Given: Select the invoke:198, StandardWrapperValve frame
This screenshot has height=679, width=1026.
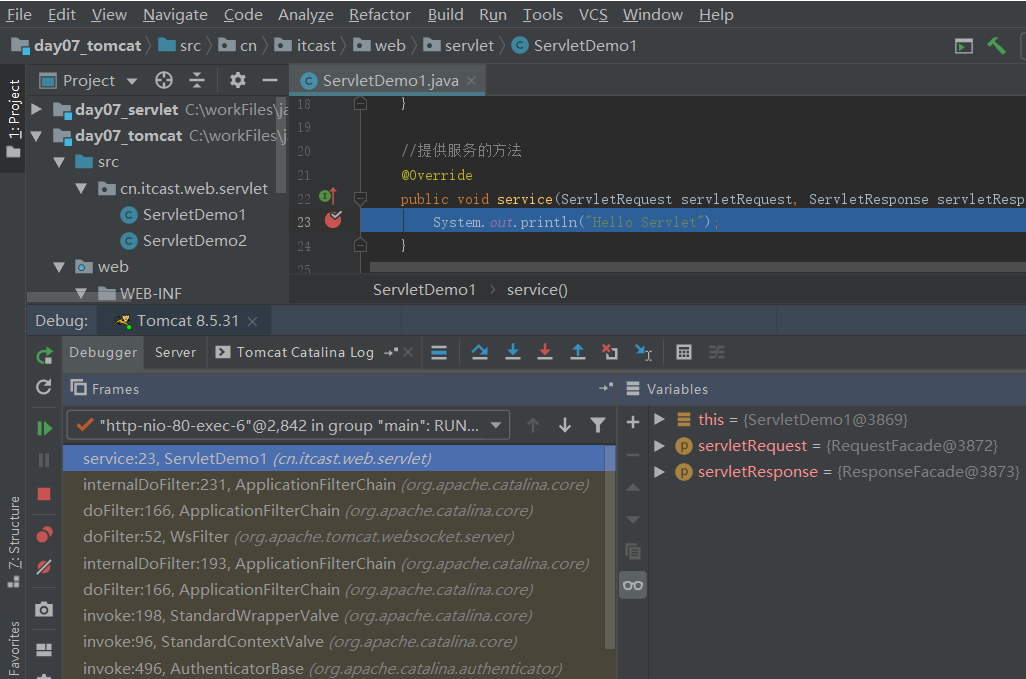Looking at the screenshot, I should (x=335, y=616).
